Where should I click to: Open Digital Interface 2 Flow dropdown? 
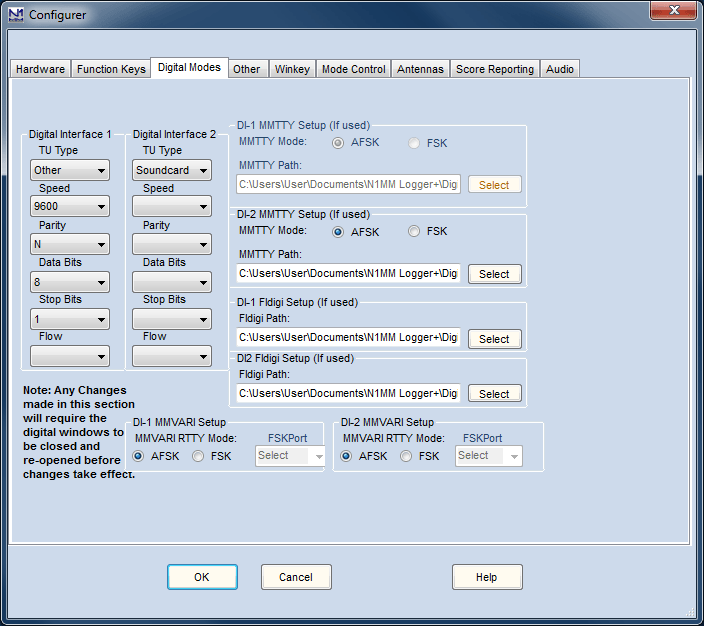(x=172, y=357)
